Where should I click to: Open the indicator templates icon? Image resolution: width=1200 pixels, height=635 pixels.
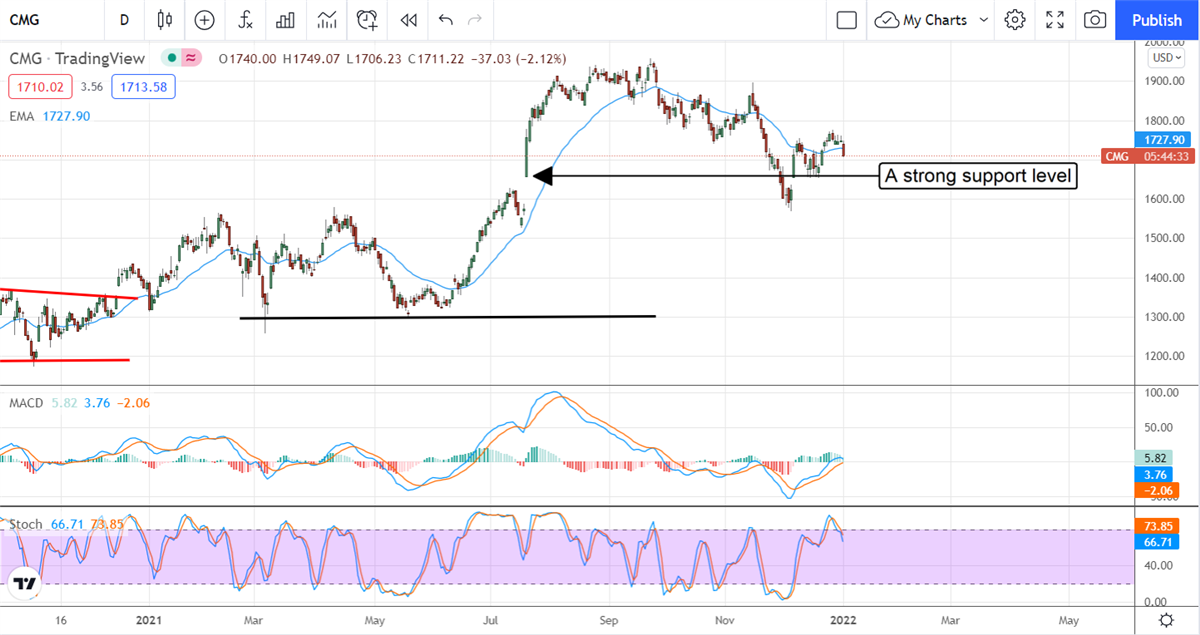click(x=326, y=19)
